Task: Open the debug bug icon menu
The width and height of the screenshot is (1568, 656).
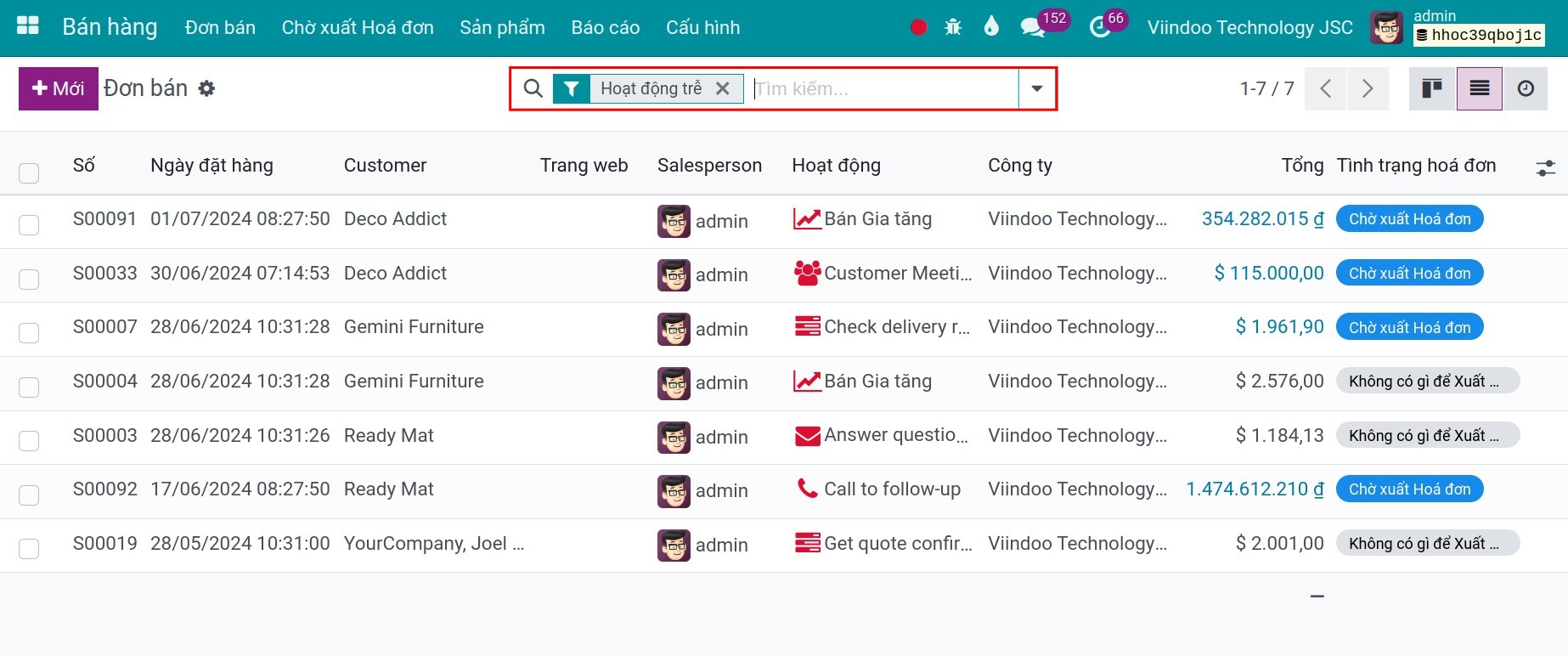Action: [953, 27]
